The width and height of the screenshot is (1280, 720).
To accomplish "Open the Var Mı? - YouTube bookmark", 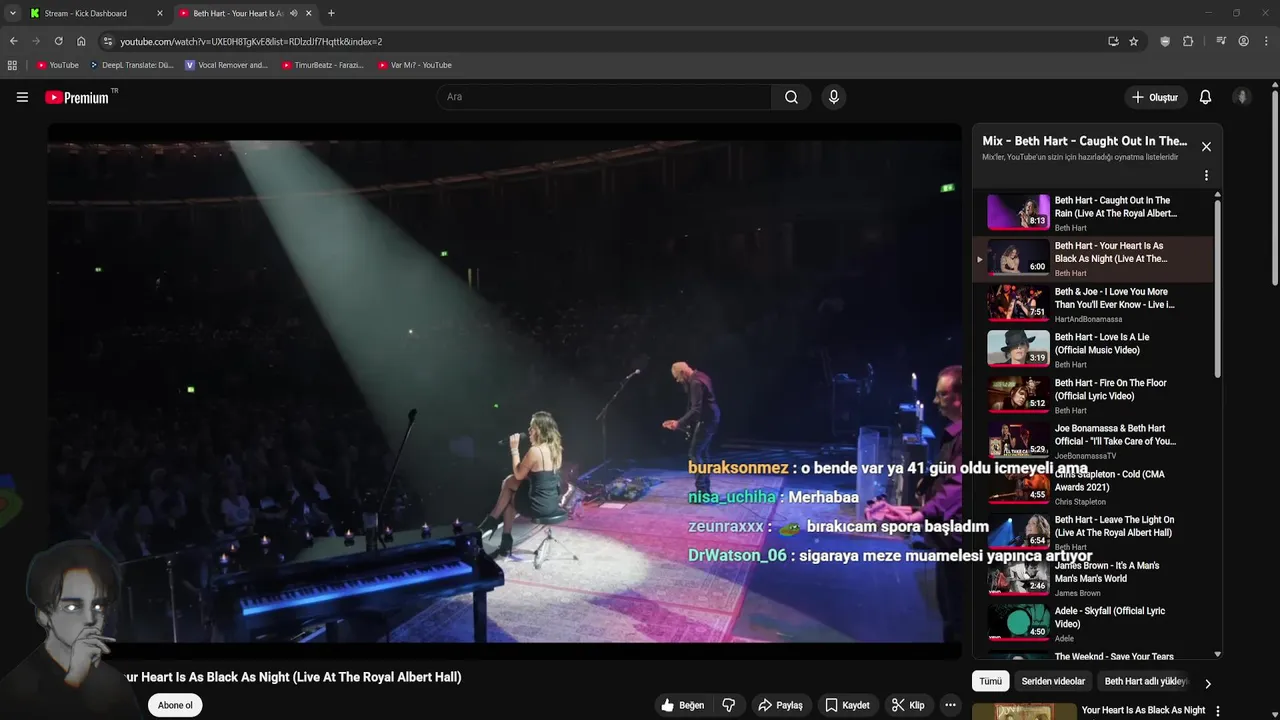I will point(415,65).
